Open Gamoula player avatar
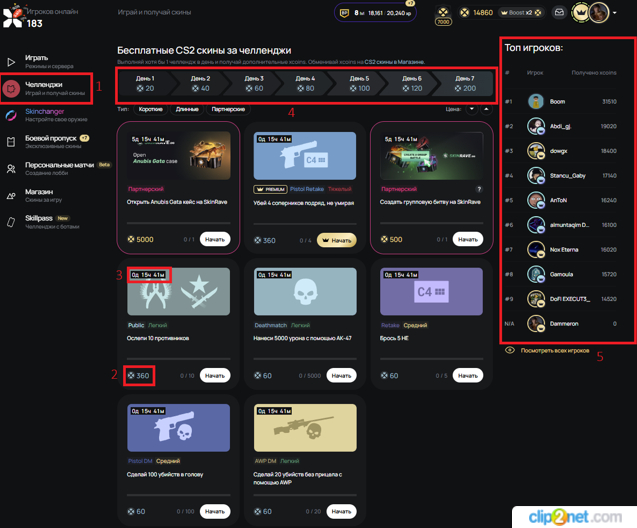637x528 pixels. tap(536, 274)
